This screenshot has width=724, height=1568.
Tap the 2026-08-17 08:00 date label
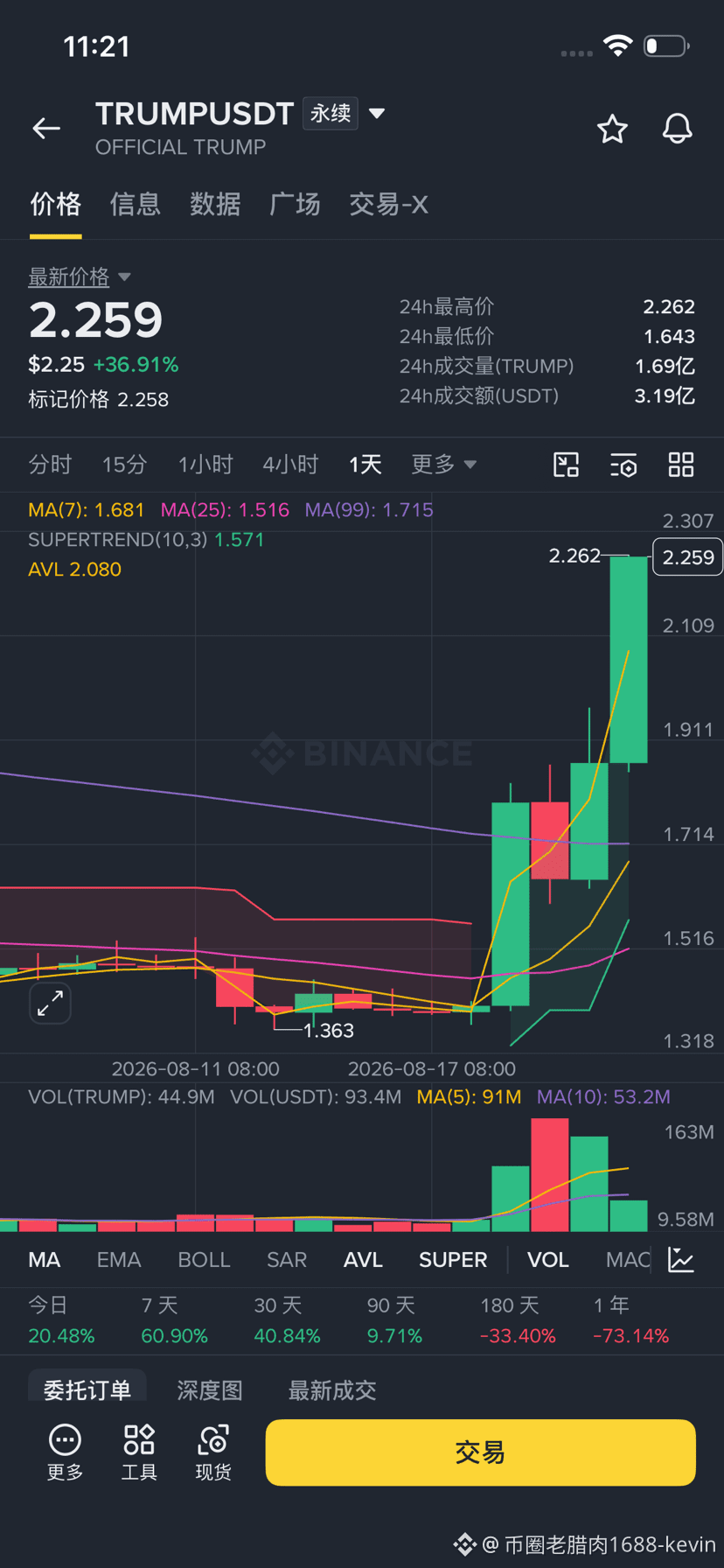432,1068
